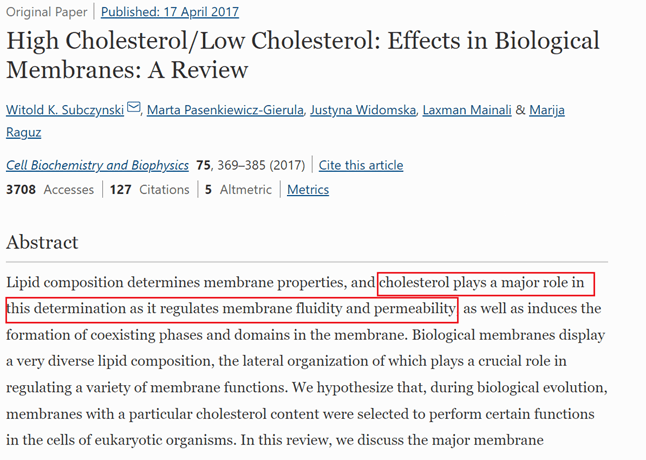Click the email envelope icon beside Subczynski

(134, 109)
